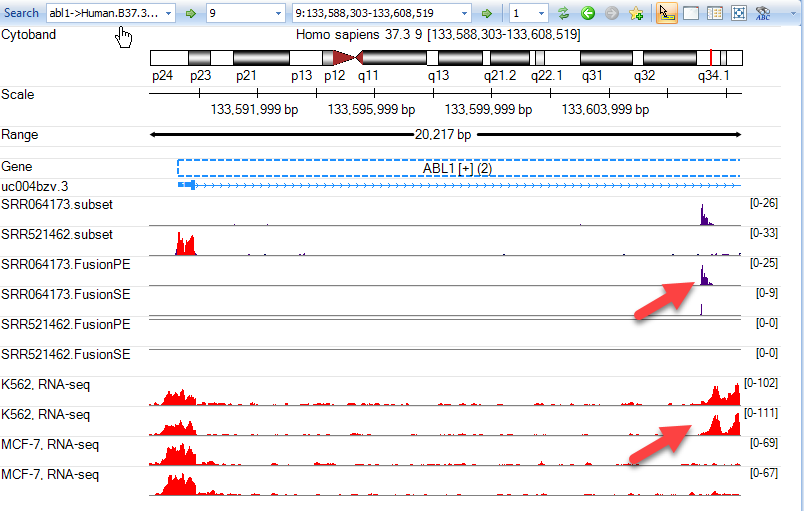
Task: Select the SRR064173.FusionPE track label
Action: pos(66,264)
